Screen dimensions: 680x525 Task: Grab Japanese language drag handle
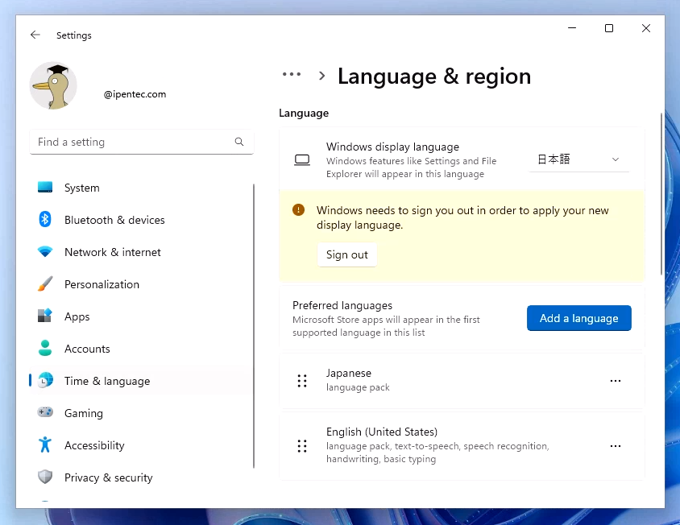coord(302,381)
